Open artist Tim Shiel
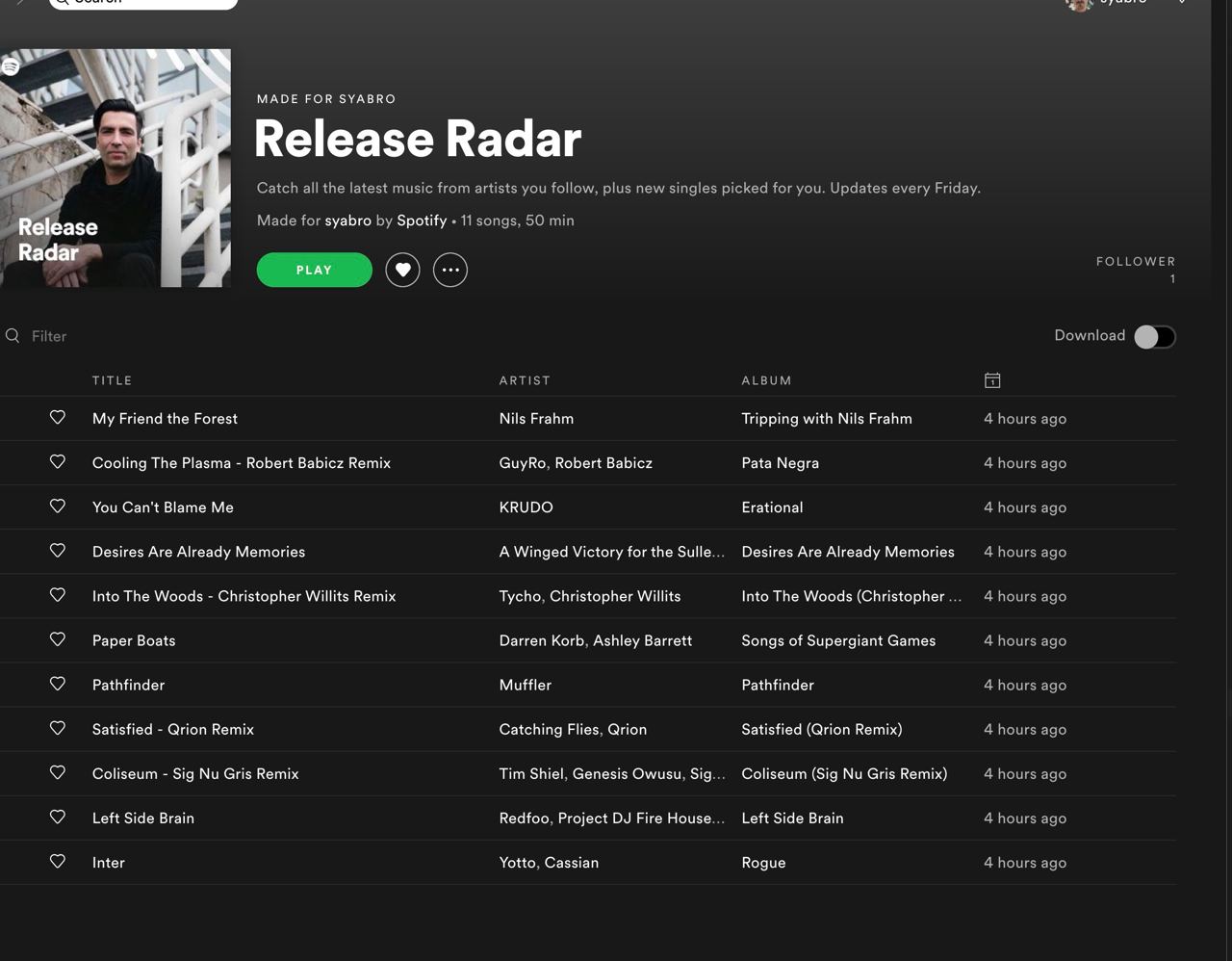Image resolution: width=1232 pixels, height=961 pixels. coord(533,773)
